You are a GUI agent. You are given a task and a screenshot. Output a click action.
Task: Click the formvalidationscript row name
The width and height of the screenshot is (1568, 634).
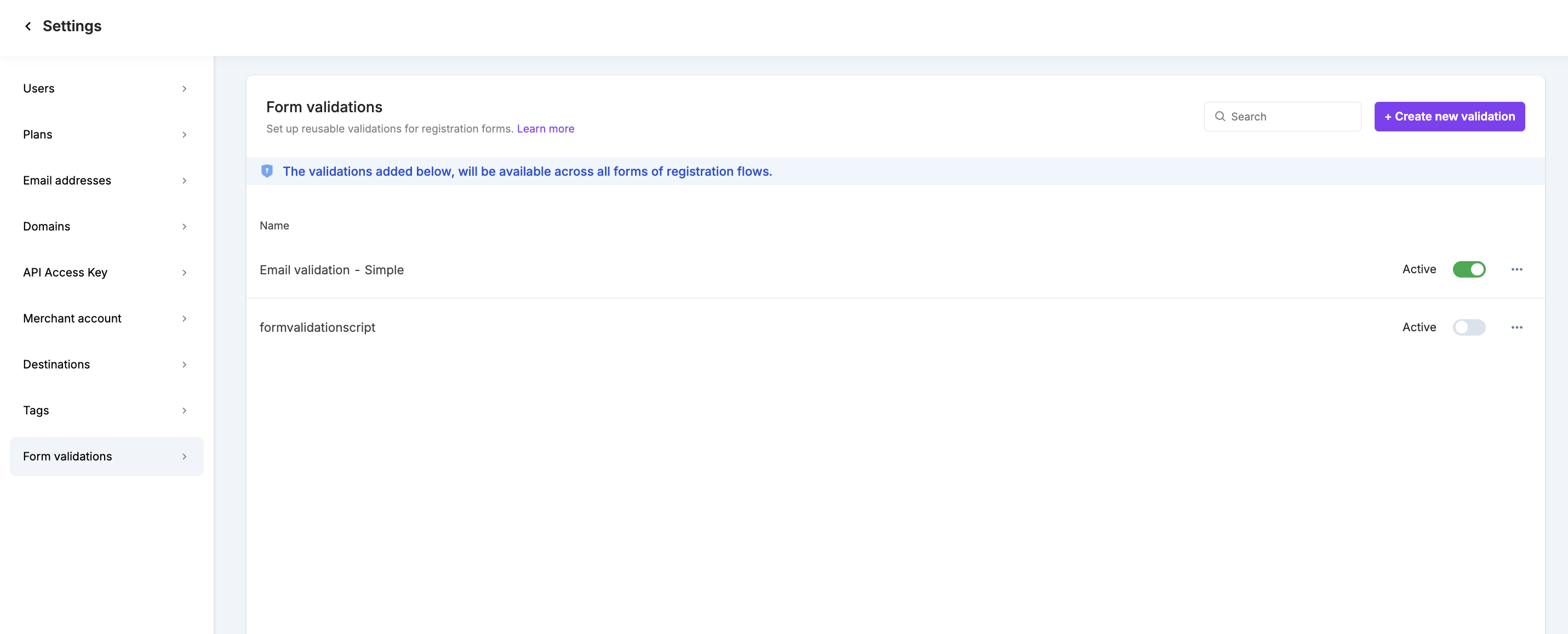click(x=317, y=327)
